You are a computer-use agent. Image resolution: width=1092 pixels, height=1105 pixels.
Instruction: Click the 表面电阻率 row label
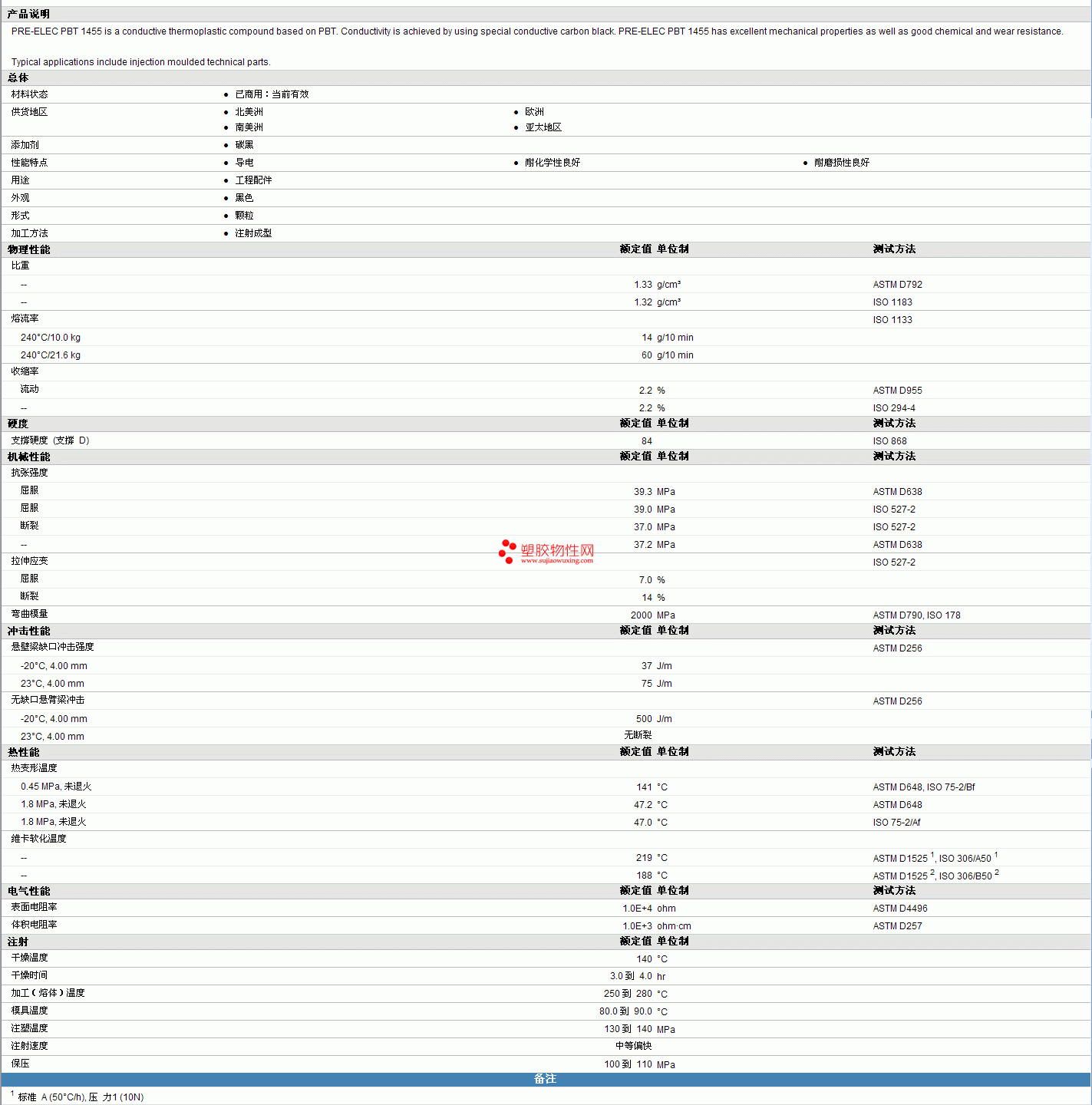click(34, 907)
